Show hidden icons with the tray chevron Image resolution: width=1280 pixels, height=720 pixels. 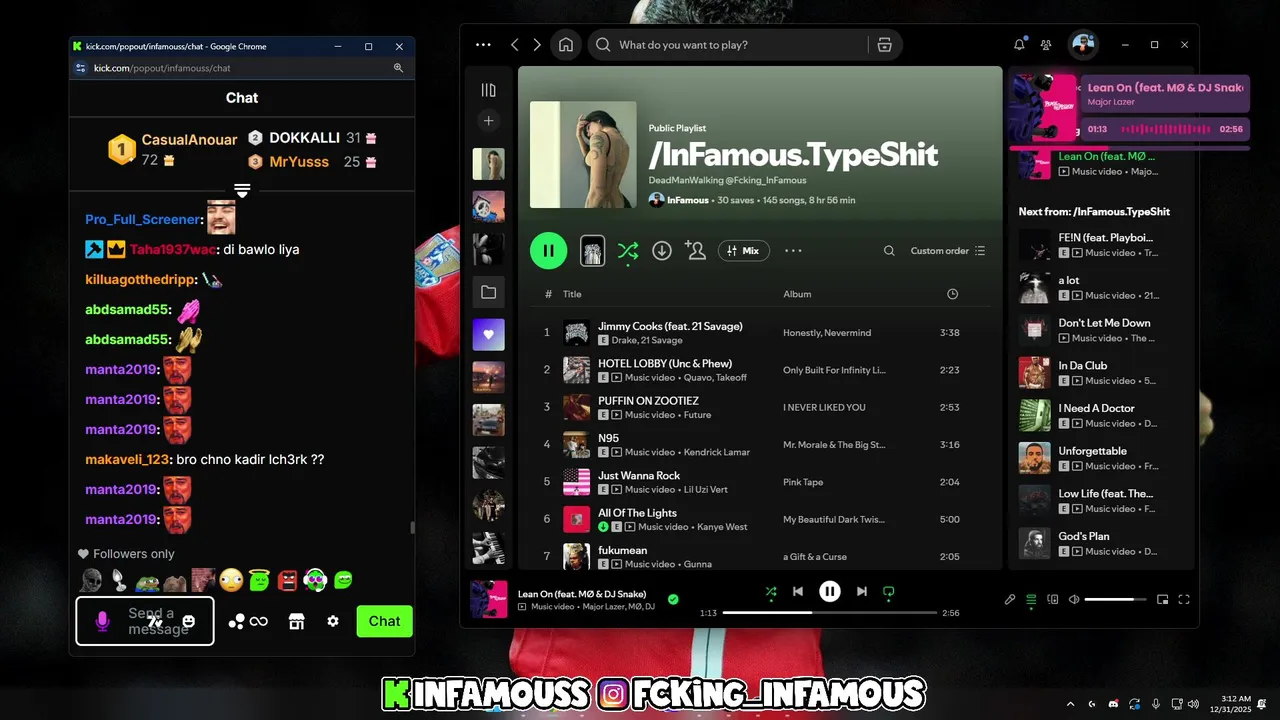click(x=1070, y=704)
